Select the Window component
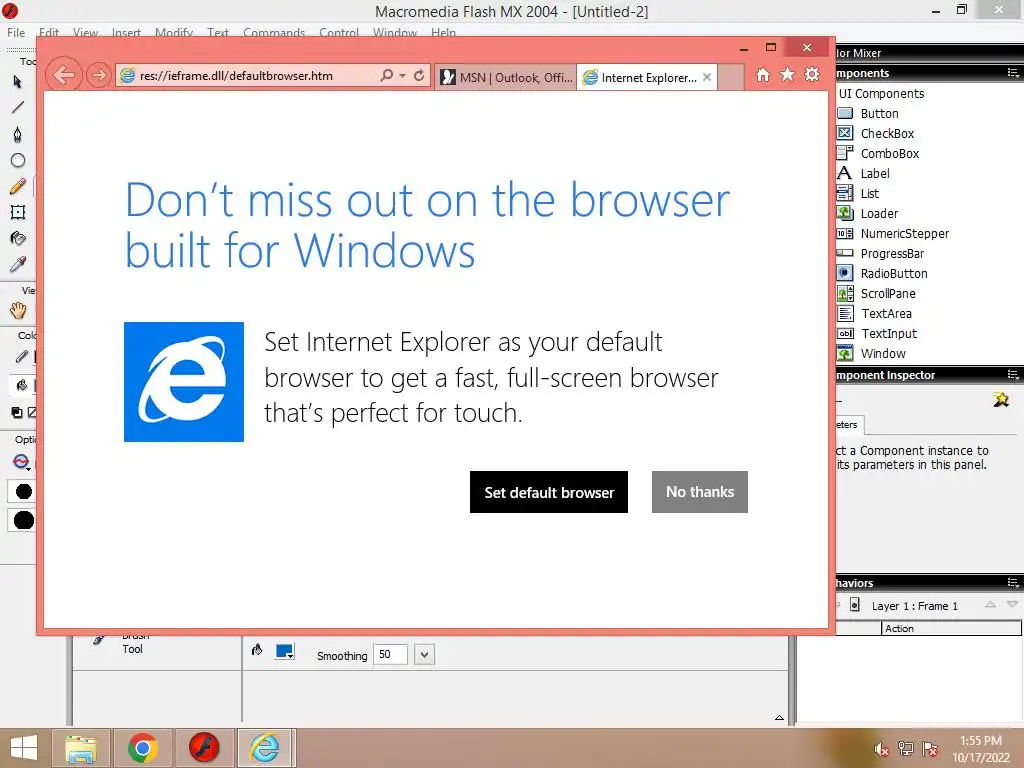The image size is (1024, 768). point(883,354)
